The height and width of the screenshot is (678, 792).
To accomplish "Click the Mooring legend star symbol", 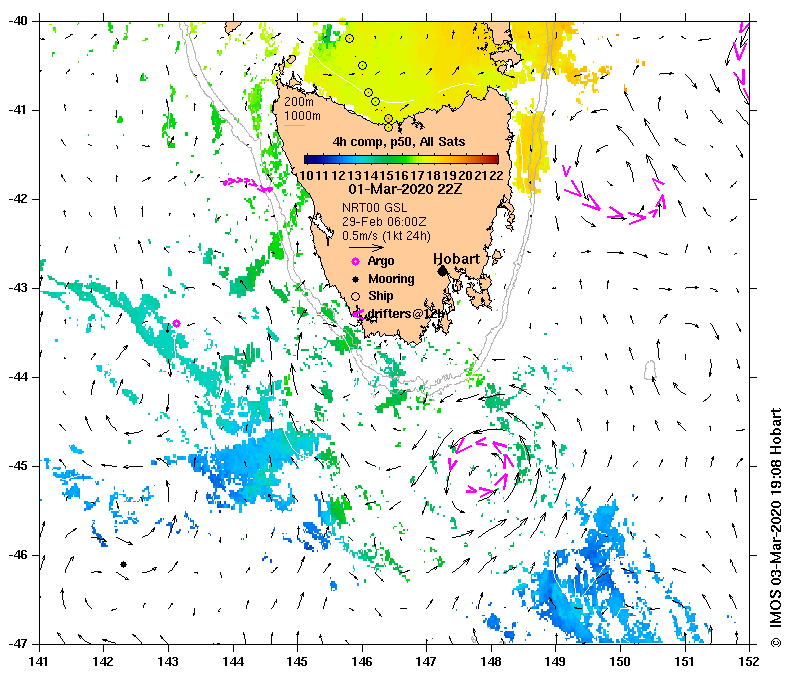I will point(356,279).
